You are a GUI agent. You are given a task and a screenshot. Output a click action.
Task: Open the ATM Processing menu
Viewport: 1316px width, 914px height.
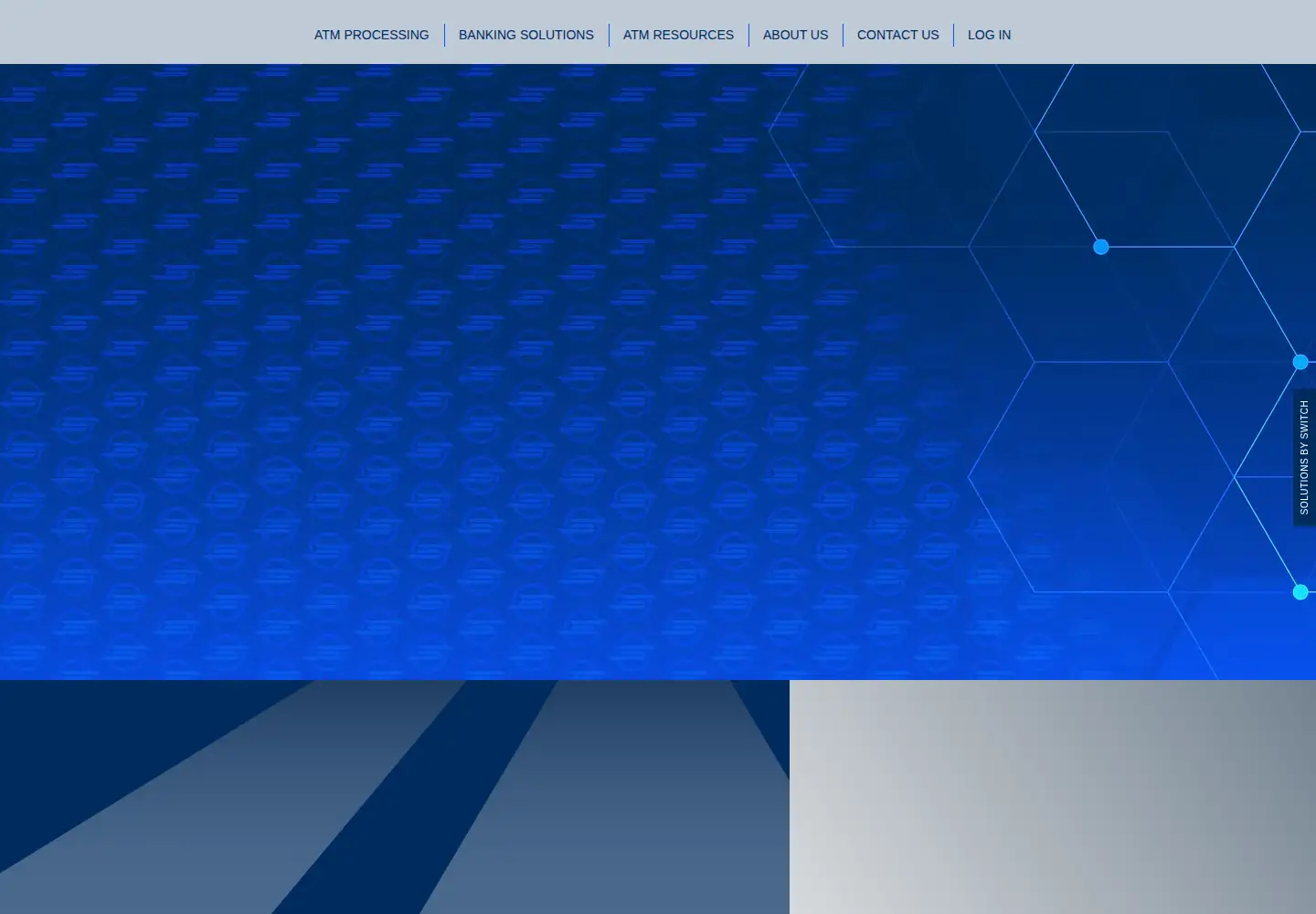(371, 35)
